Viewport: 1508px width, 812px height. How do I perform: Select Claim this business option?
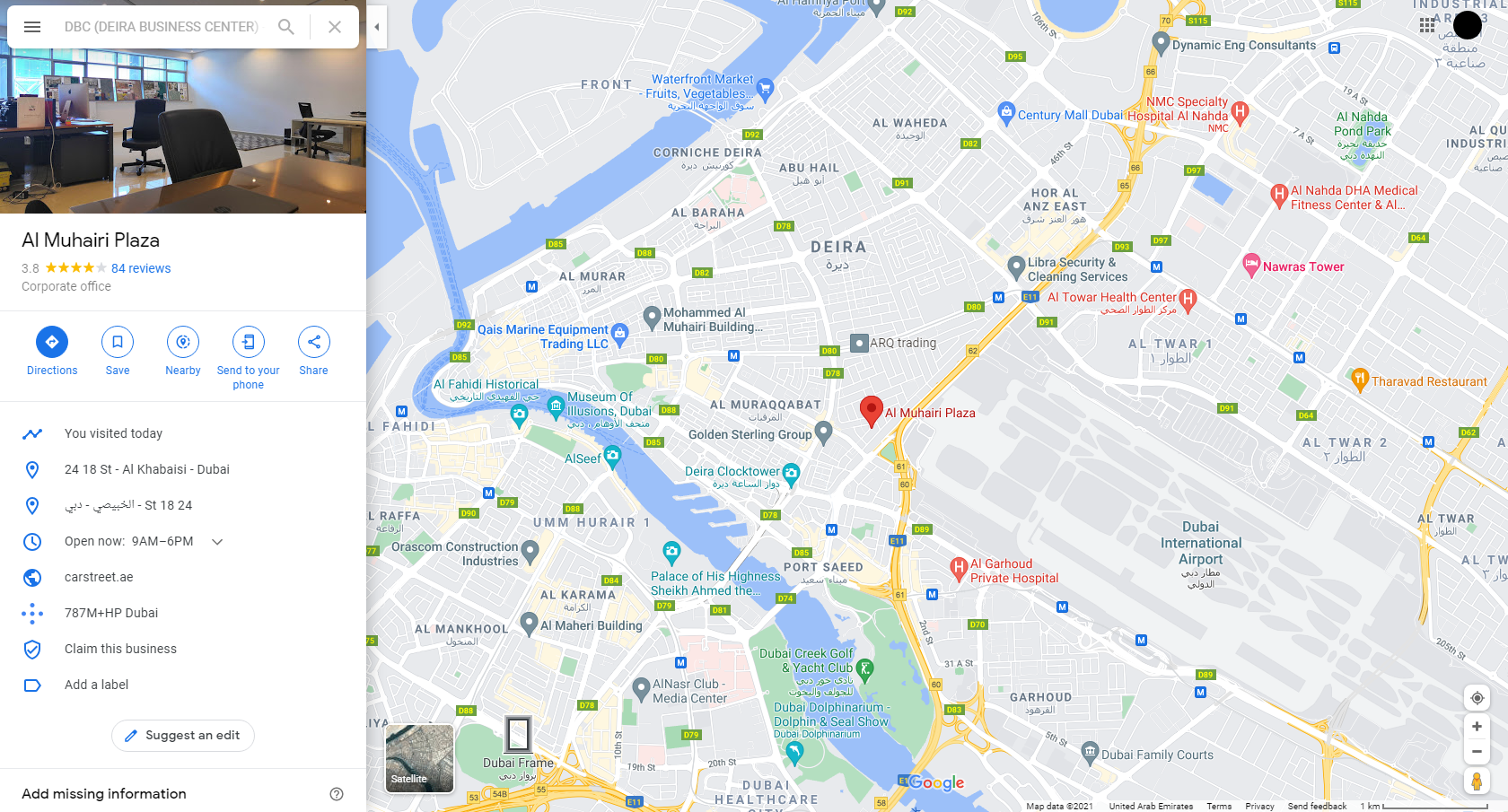120,649
